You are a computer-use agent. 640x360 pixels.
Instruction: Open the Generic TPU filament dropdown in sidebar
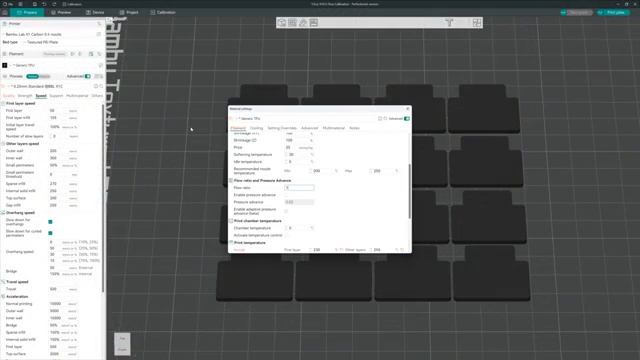coord(53,65)
